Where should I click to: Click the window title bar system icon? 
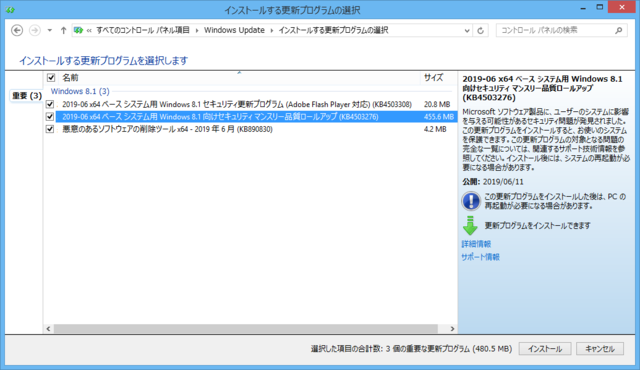[10, 10]
